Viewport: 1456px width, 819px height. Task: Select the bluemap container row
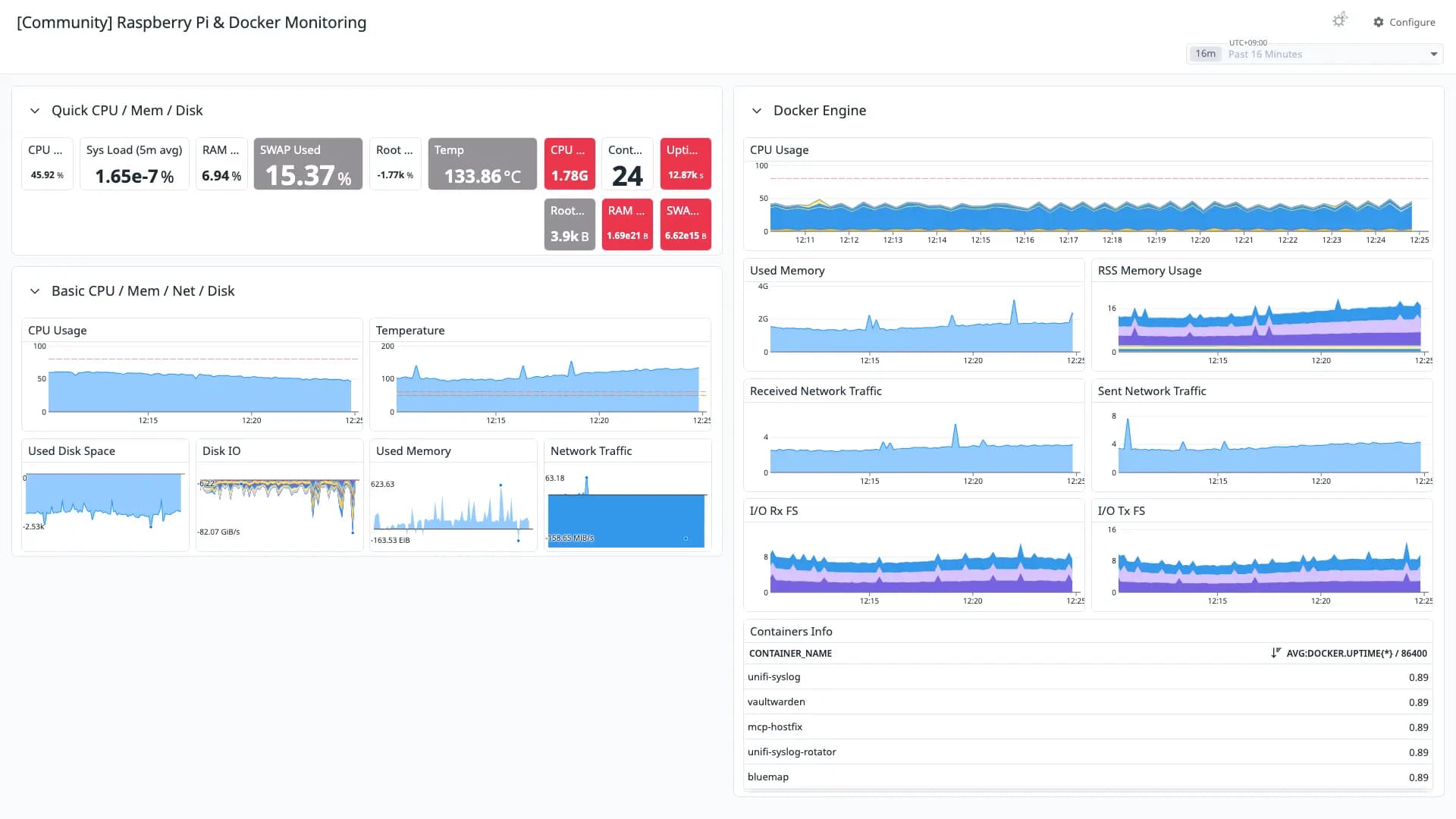point(1088,777)
